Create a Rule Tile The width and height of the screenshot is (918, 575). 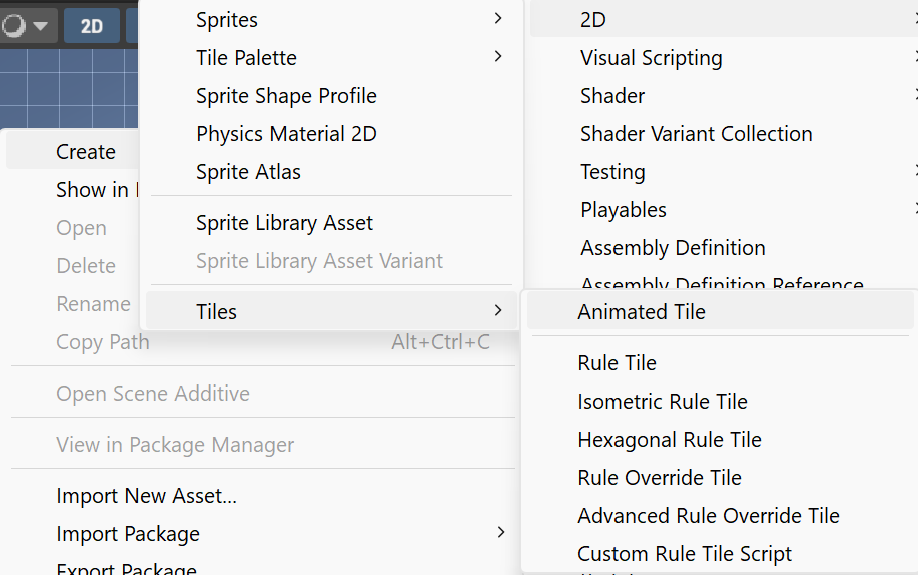pos(617,363)
